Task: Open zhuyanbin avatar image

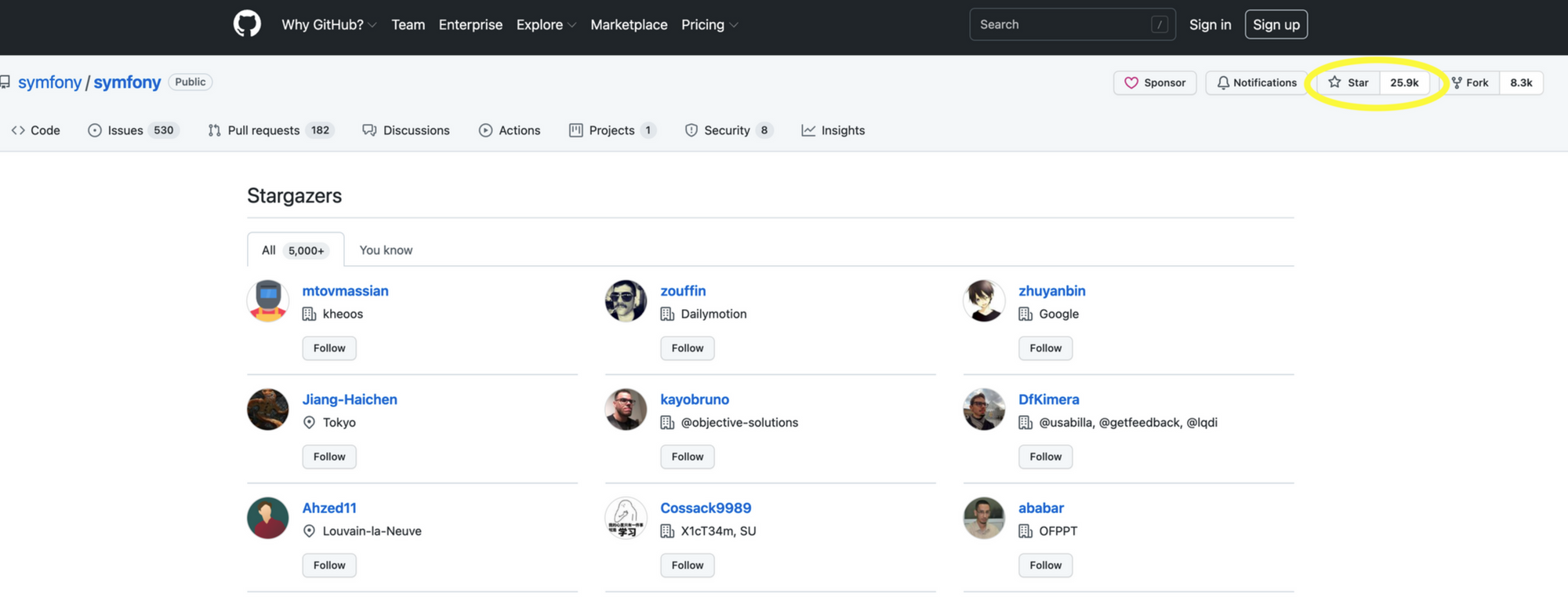Action: point(984,300)
